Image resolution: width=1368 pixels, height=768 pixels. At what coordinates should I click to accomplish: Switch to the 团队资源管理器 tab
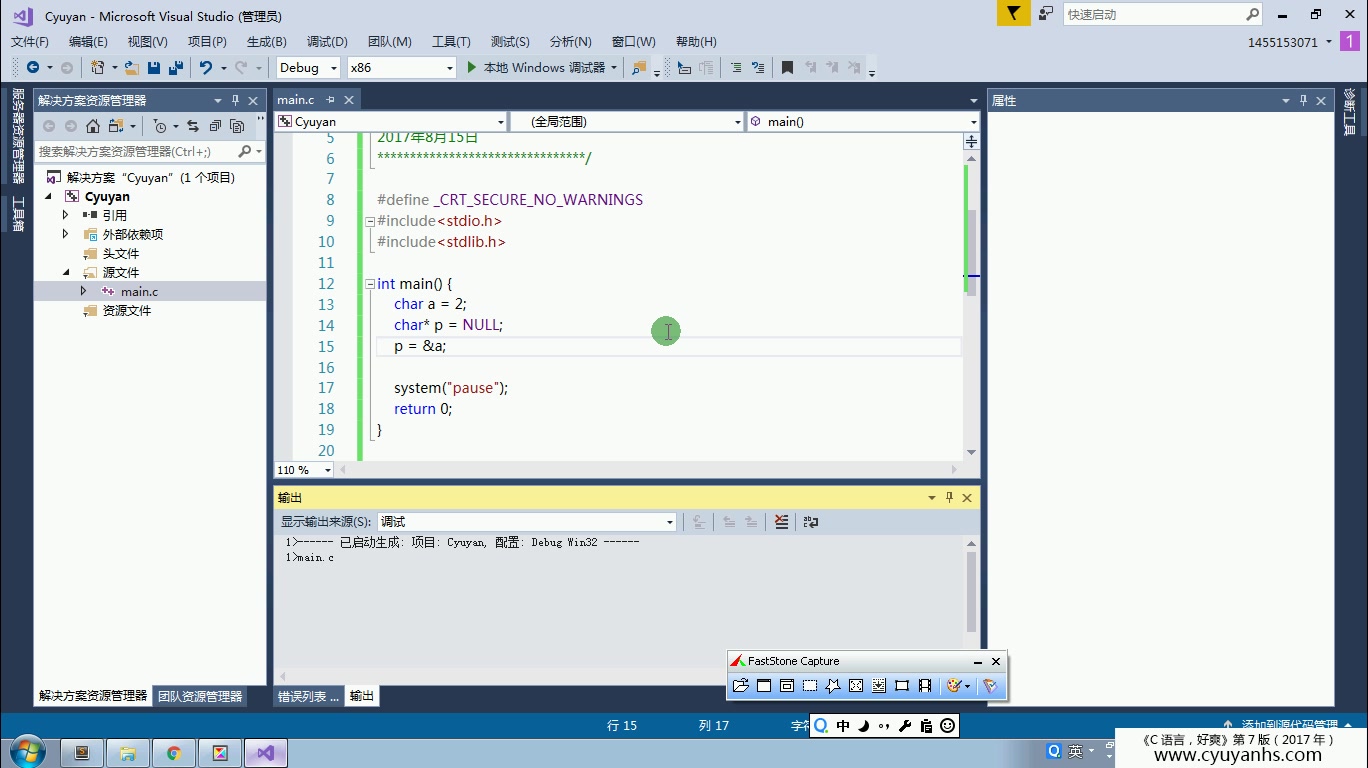[200, 696]
